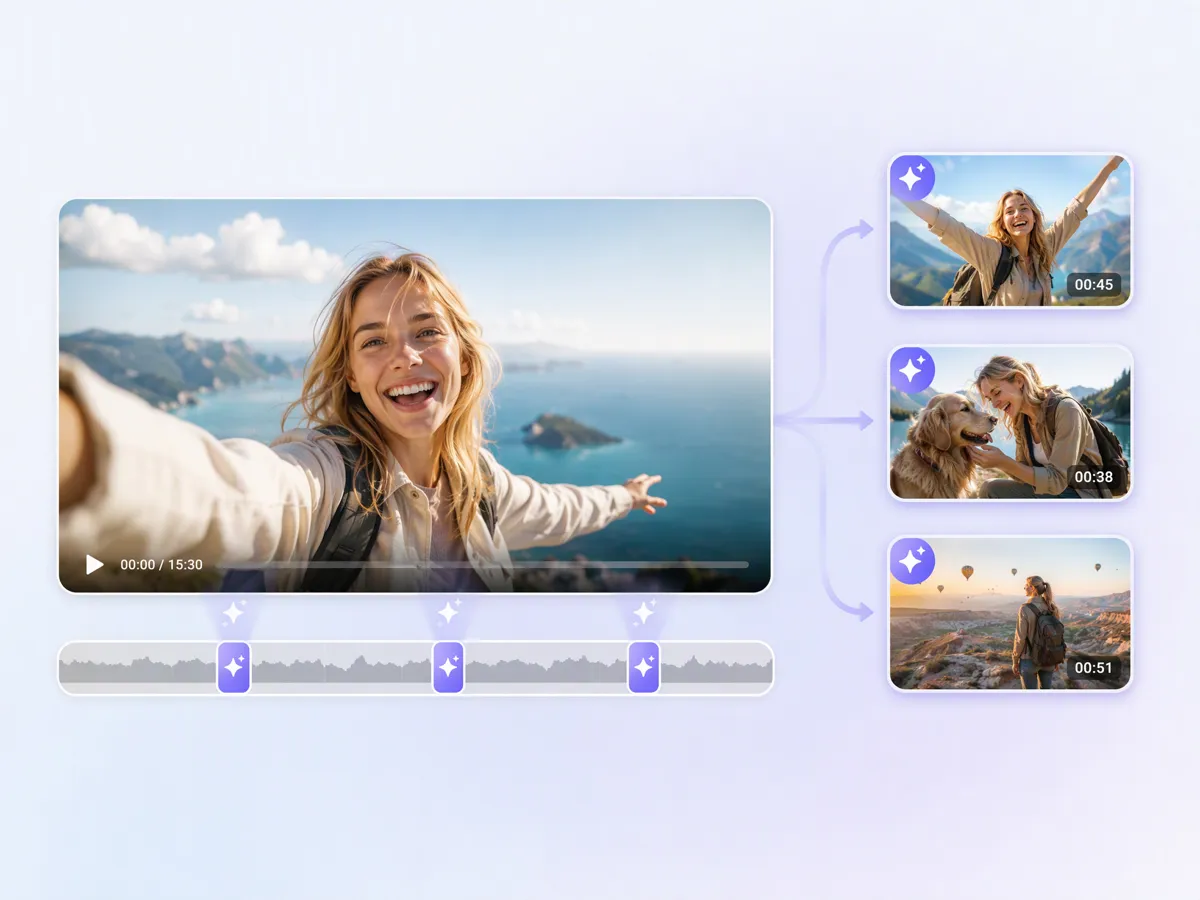
Task: Open the 00:51 hot air balloon clip thumbnail
Action: point(1010,613)
